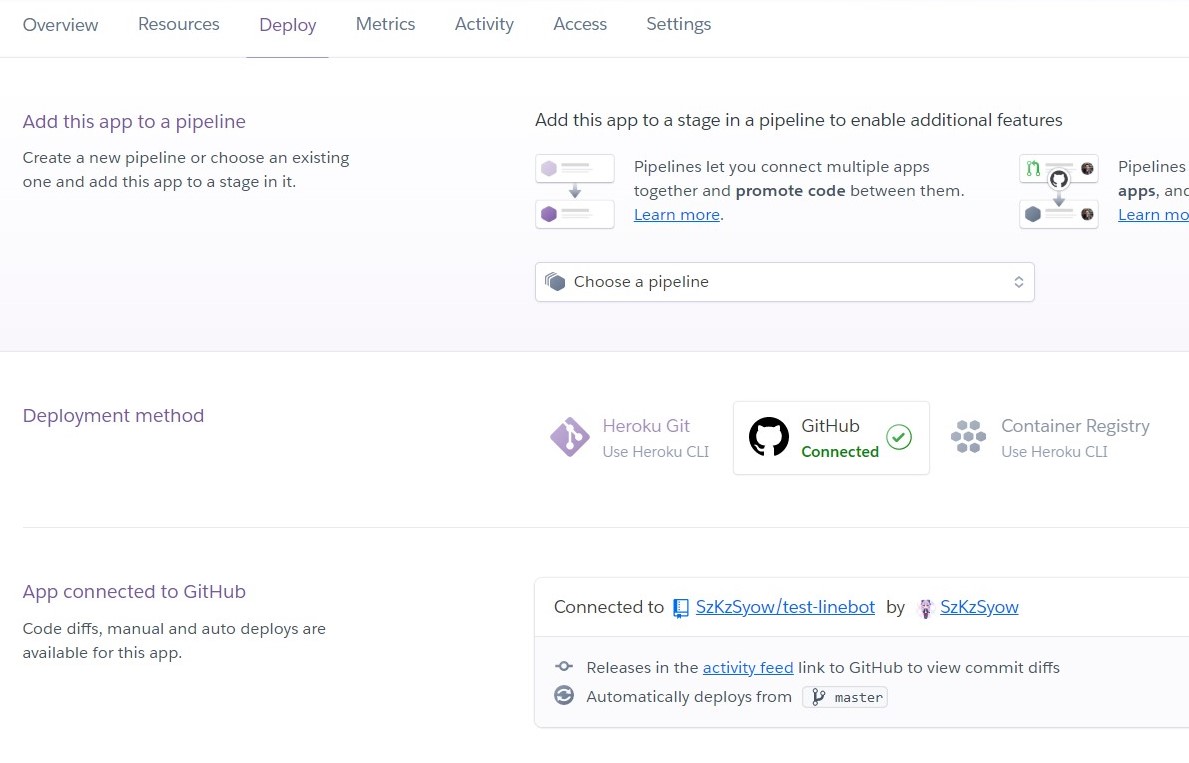The image size is (1189, 763).
Task: Select Heroku Git deployment method
Action: click(x=630, y=438)
